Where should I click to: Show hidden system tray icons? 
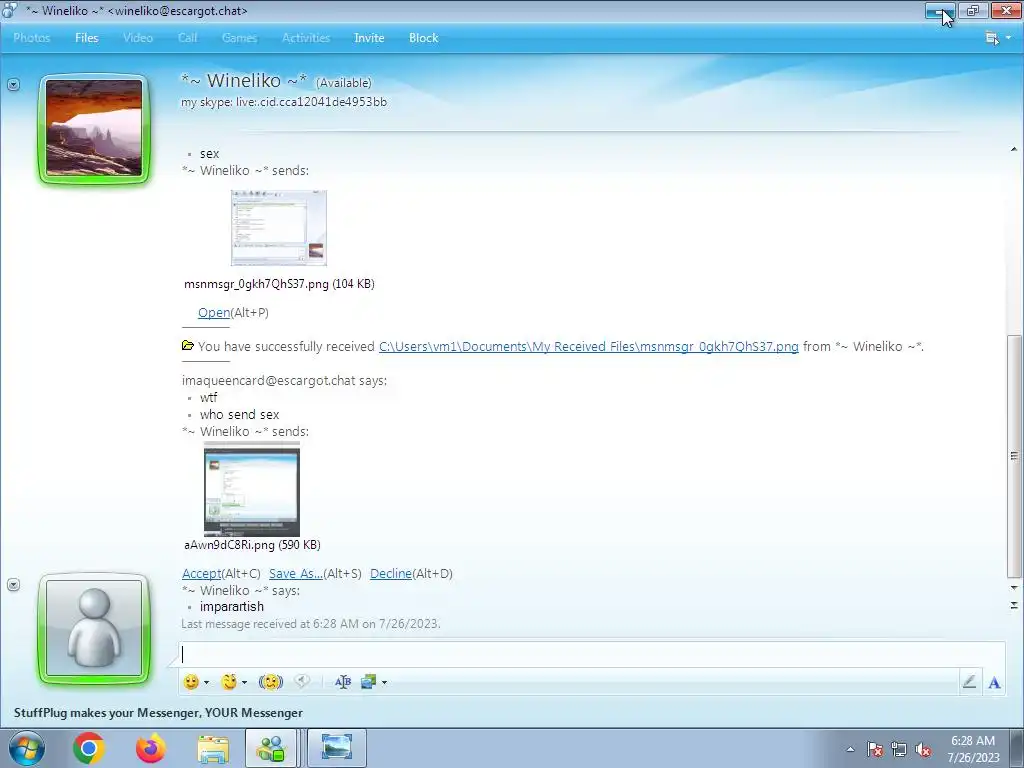pos(850,749)
